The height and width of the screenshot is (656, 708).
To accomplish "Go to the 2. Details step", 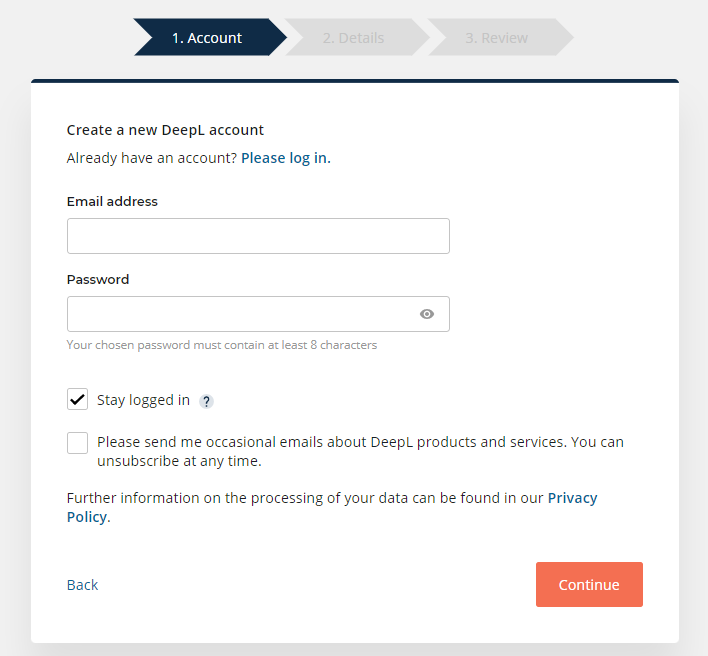I will coord(353,38).
